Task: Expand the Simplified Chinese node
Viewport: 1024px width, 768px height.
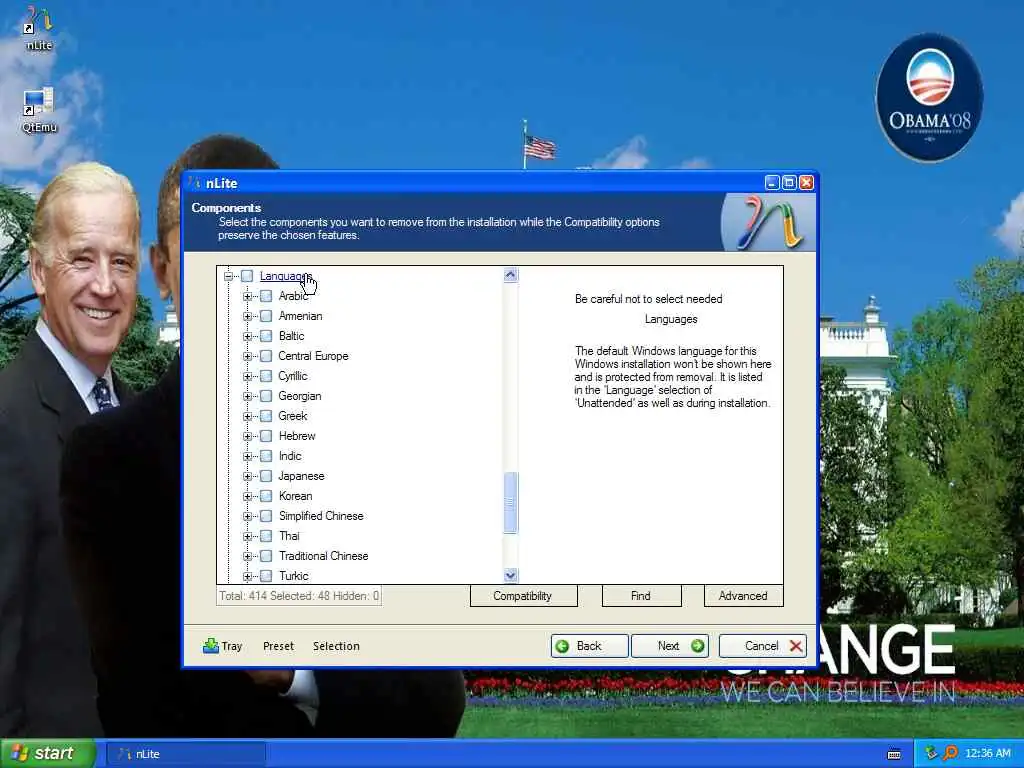Action: pos(248,516)
